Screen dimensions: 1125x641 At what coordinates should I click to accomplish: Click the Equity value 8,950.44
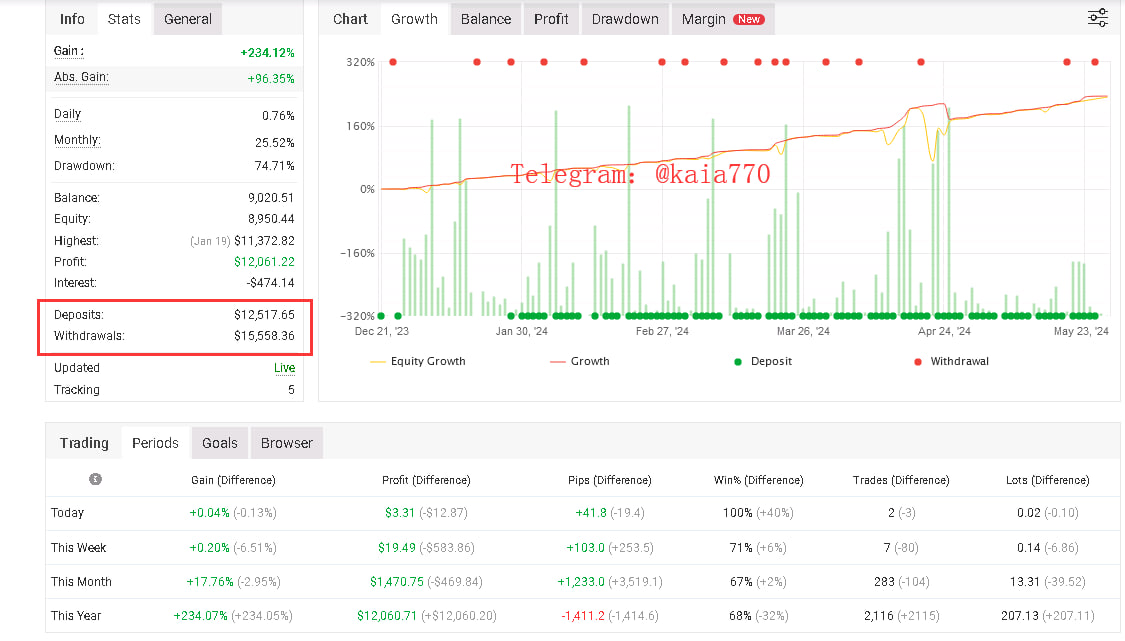(271, 219)
